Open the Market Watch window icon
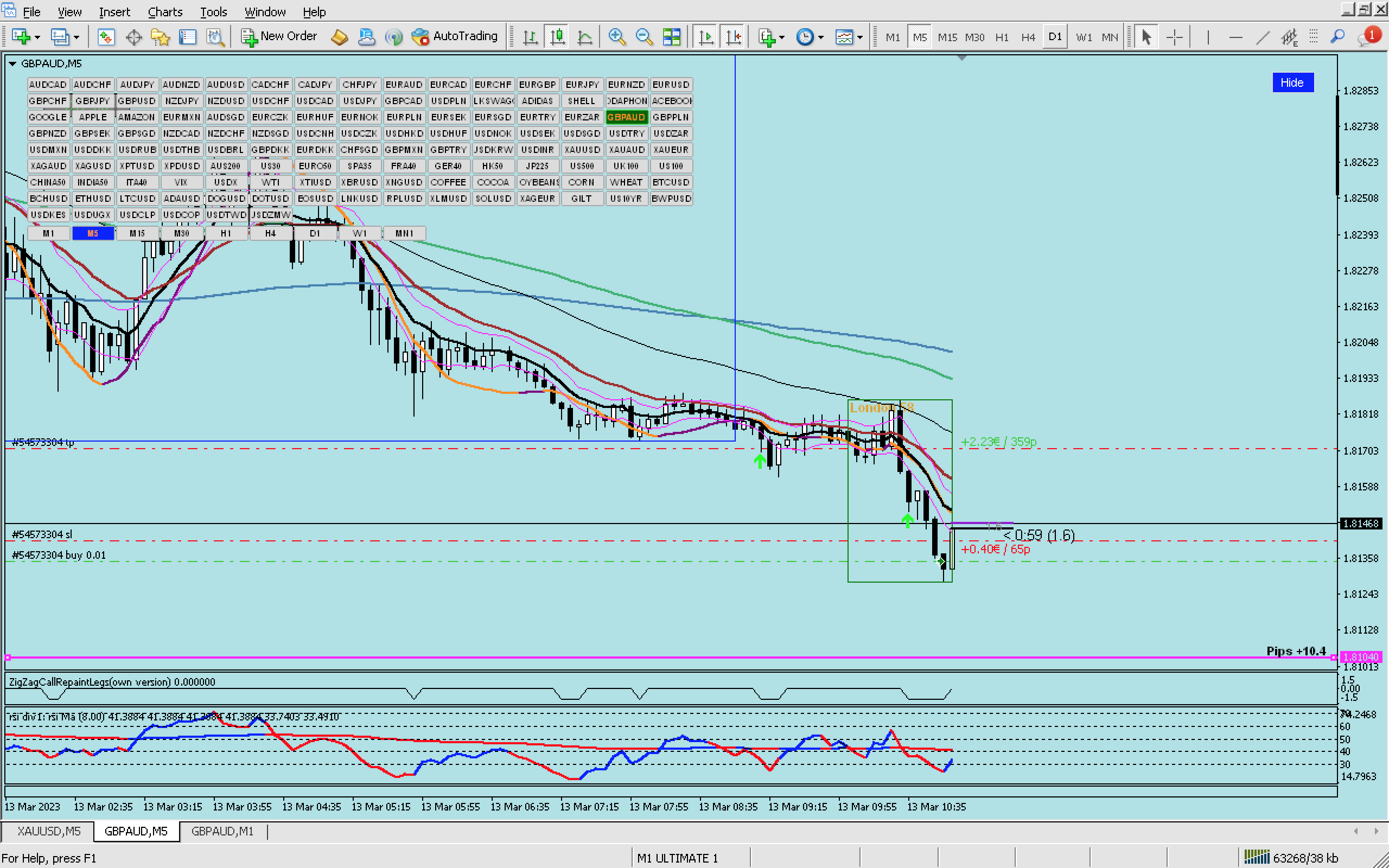Image resolution: width=1389 pixels, height=868 pixels. pyautogui.click(x=106, y=37)
